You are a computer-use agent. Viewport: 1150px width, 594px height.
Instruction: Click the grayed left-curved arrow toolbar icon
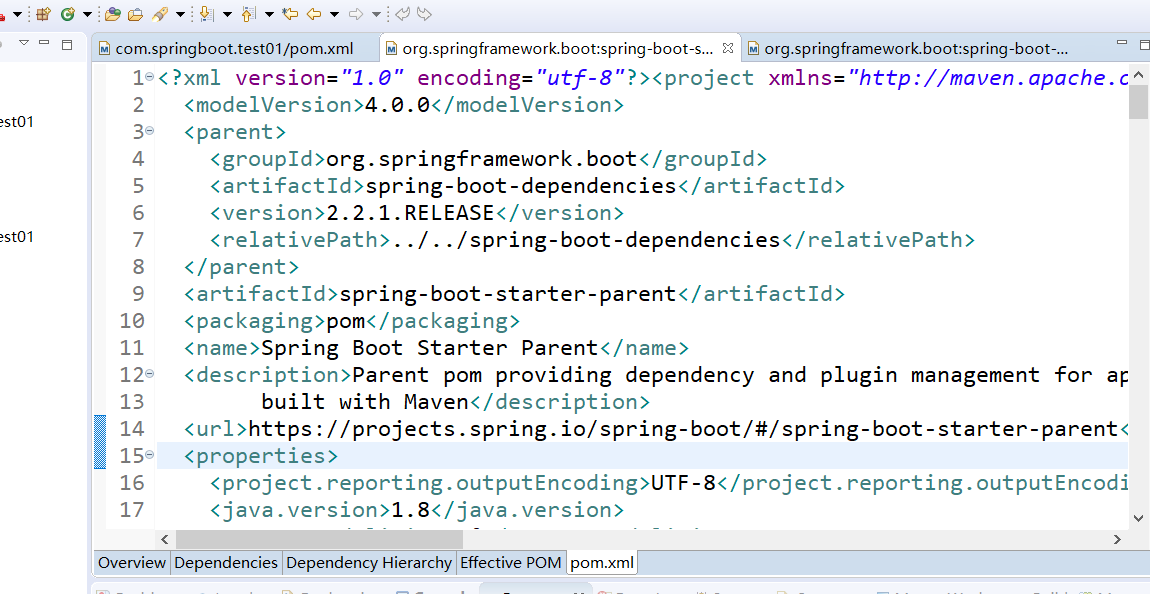click(402, 12)
